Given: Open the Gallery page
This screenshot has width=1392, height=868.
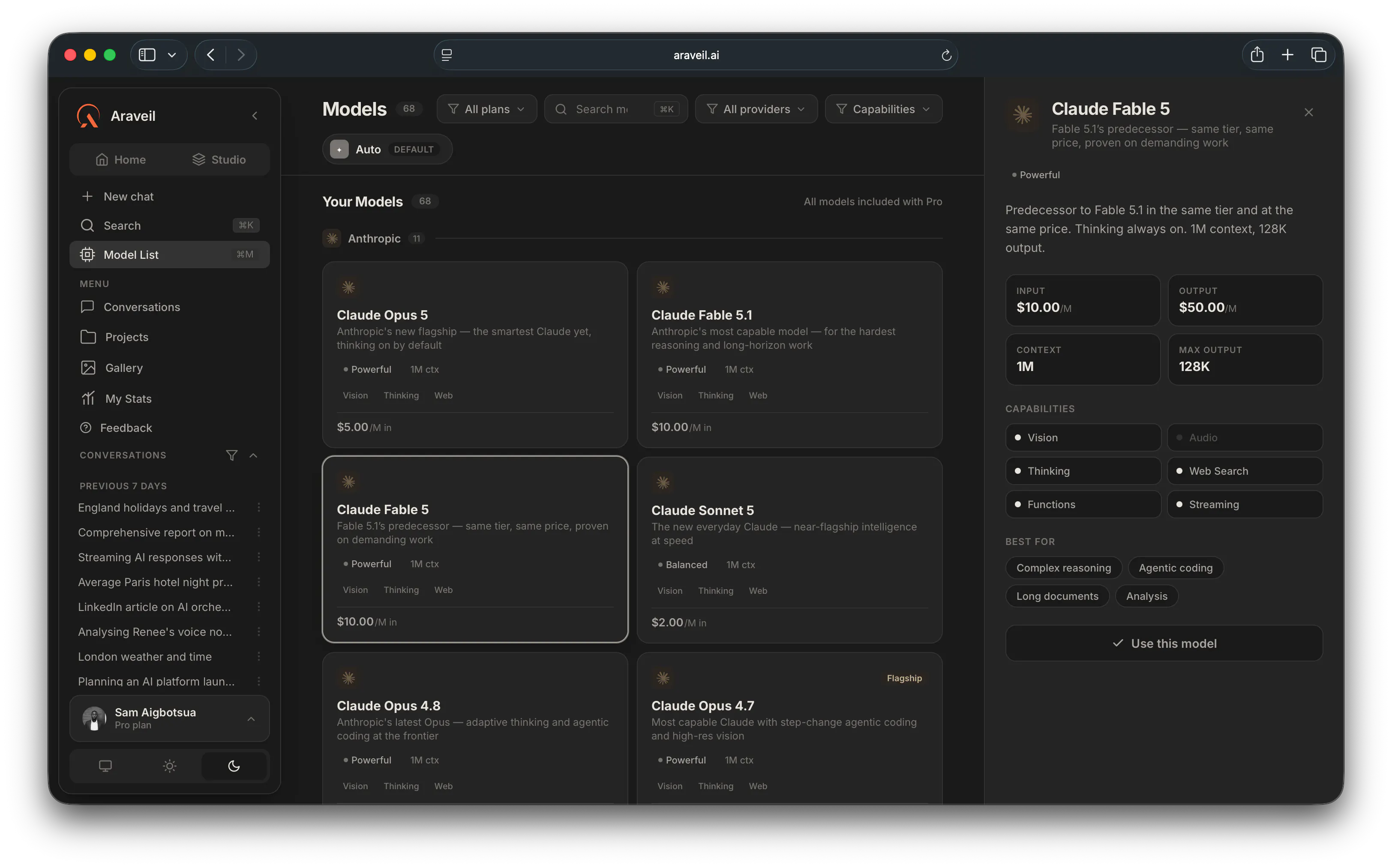Looking at the screenshot, I should (x=169, y=368).
